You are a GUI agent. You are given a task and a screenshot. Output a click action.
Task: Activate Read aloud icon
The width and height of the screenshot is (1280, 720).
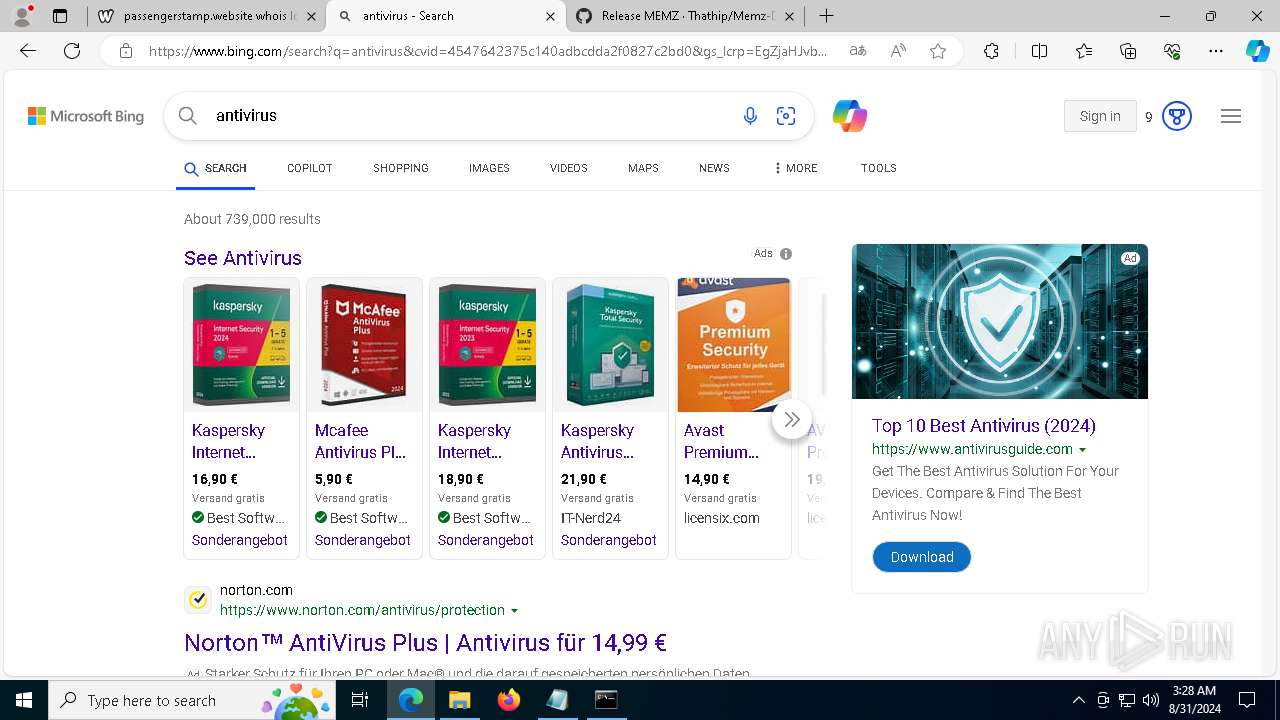tap(898, 51)
